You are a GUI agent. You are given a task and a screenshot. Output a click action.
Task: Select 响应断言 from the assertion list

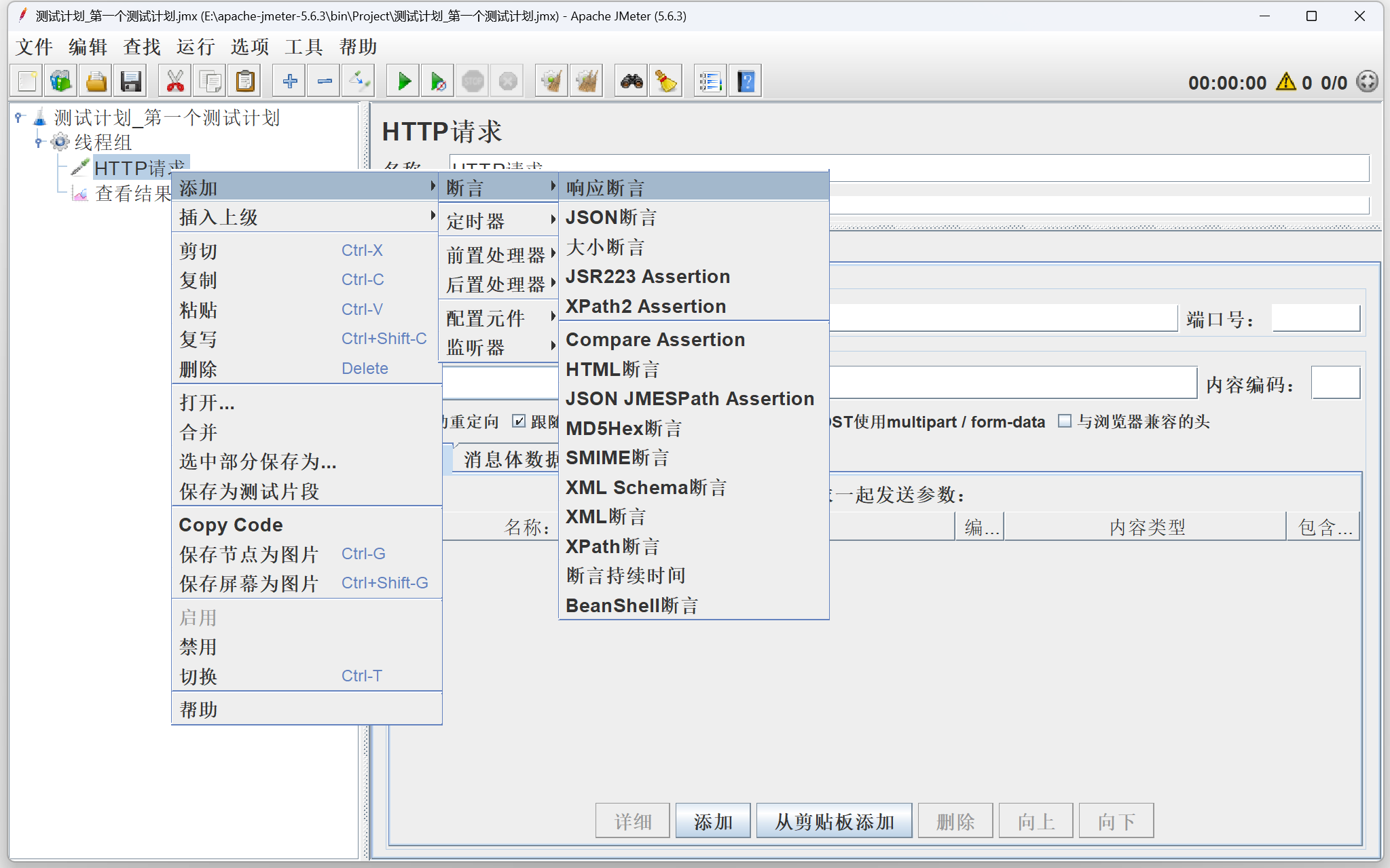tap(694, 188)
